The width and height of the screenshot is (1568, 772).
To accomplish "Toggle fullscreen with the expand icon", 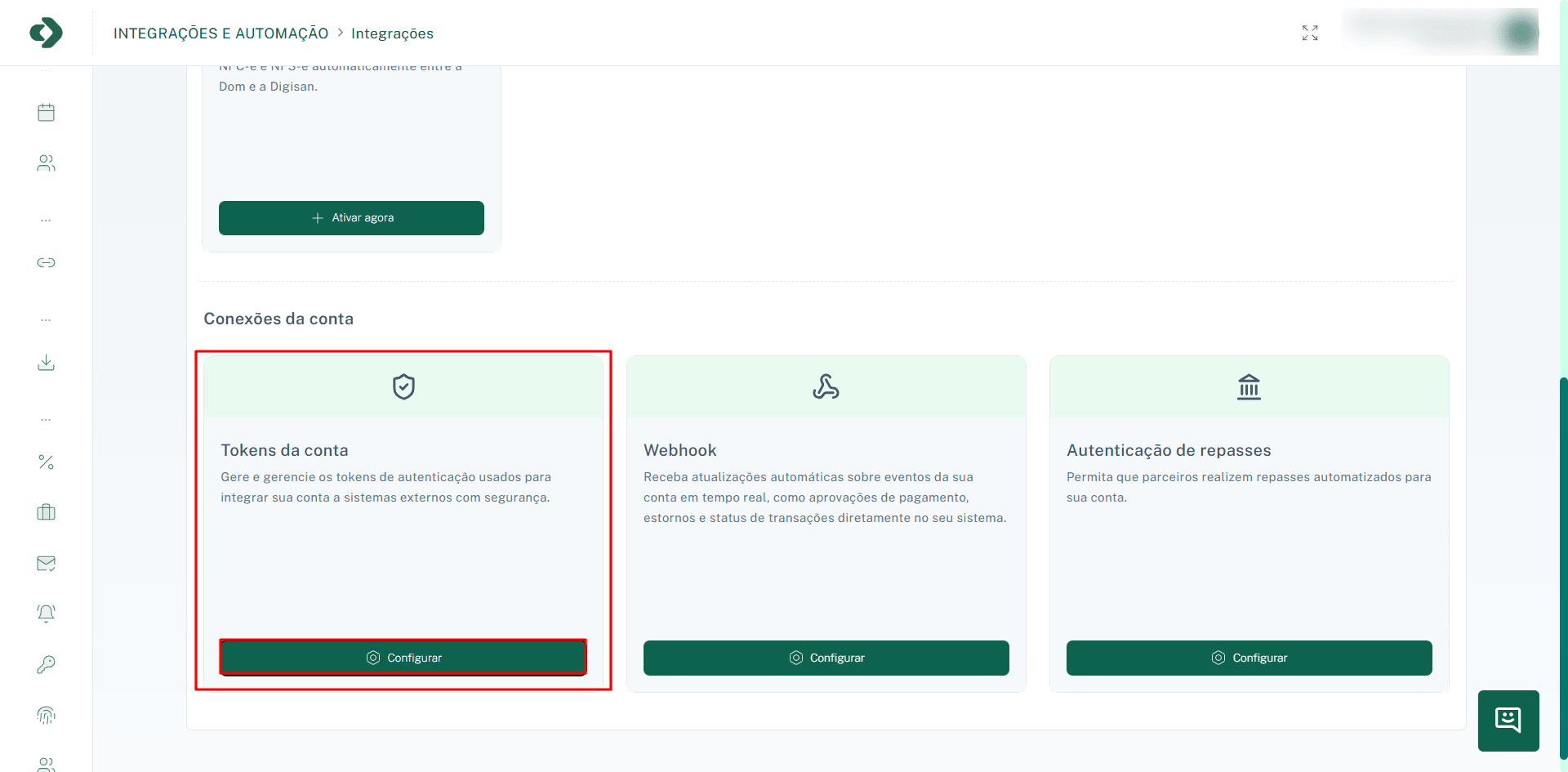I will click(1310, 33).
